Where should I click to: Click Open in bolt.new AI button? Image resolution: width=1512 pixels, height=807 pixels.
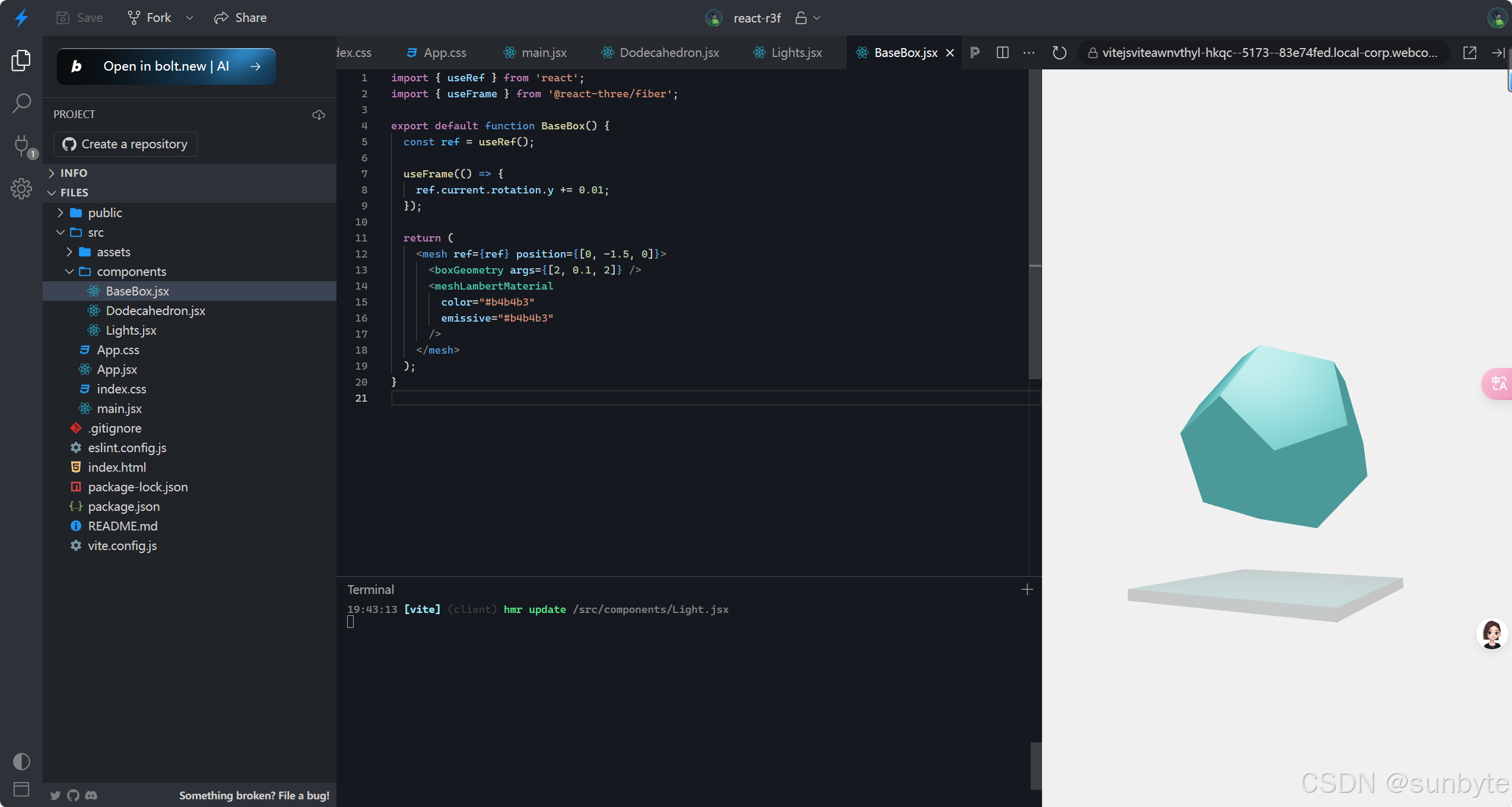click(x=166, y=66)
